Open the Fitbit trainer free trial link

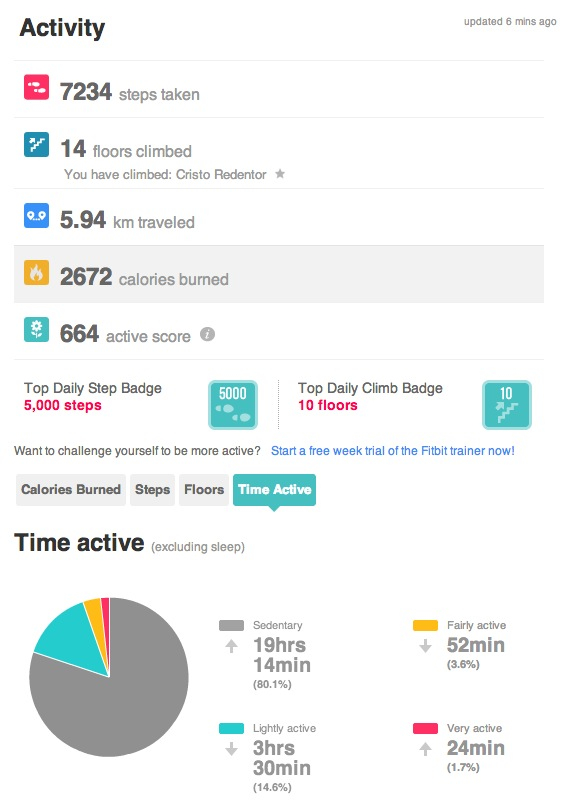point(393,451)
